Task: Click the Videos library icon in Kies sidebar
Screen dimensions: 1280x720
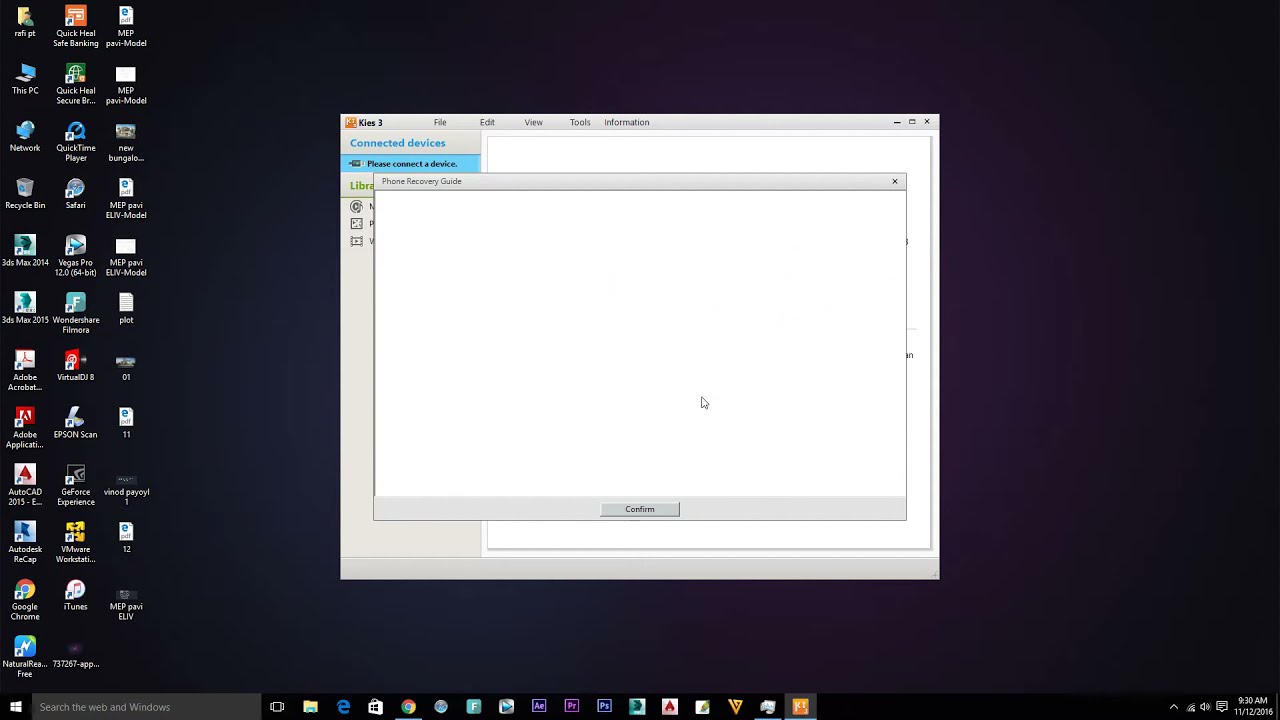Action: (357, 241)
